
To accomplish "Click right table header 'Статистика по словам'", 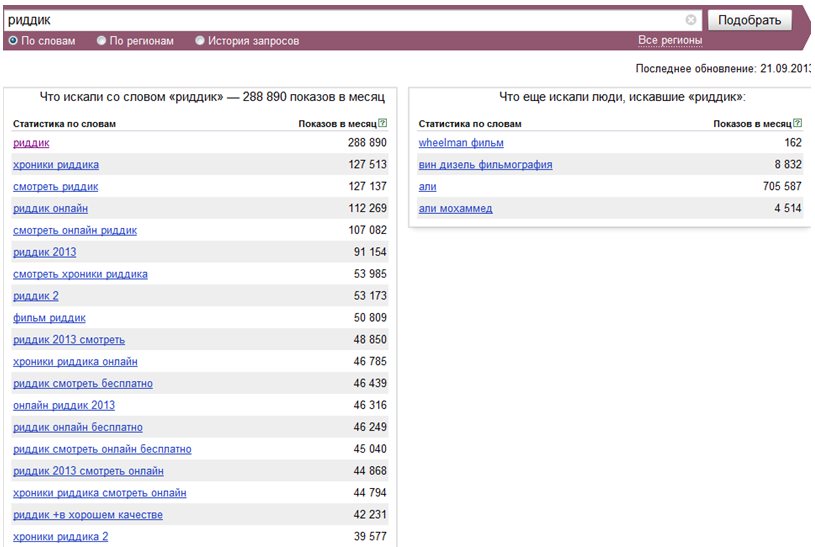I will [x=470, y=124].
